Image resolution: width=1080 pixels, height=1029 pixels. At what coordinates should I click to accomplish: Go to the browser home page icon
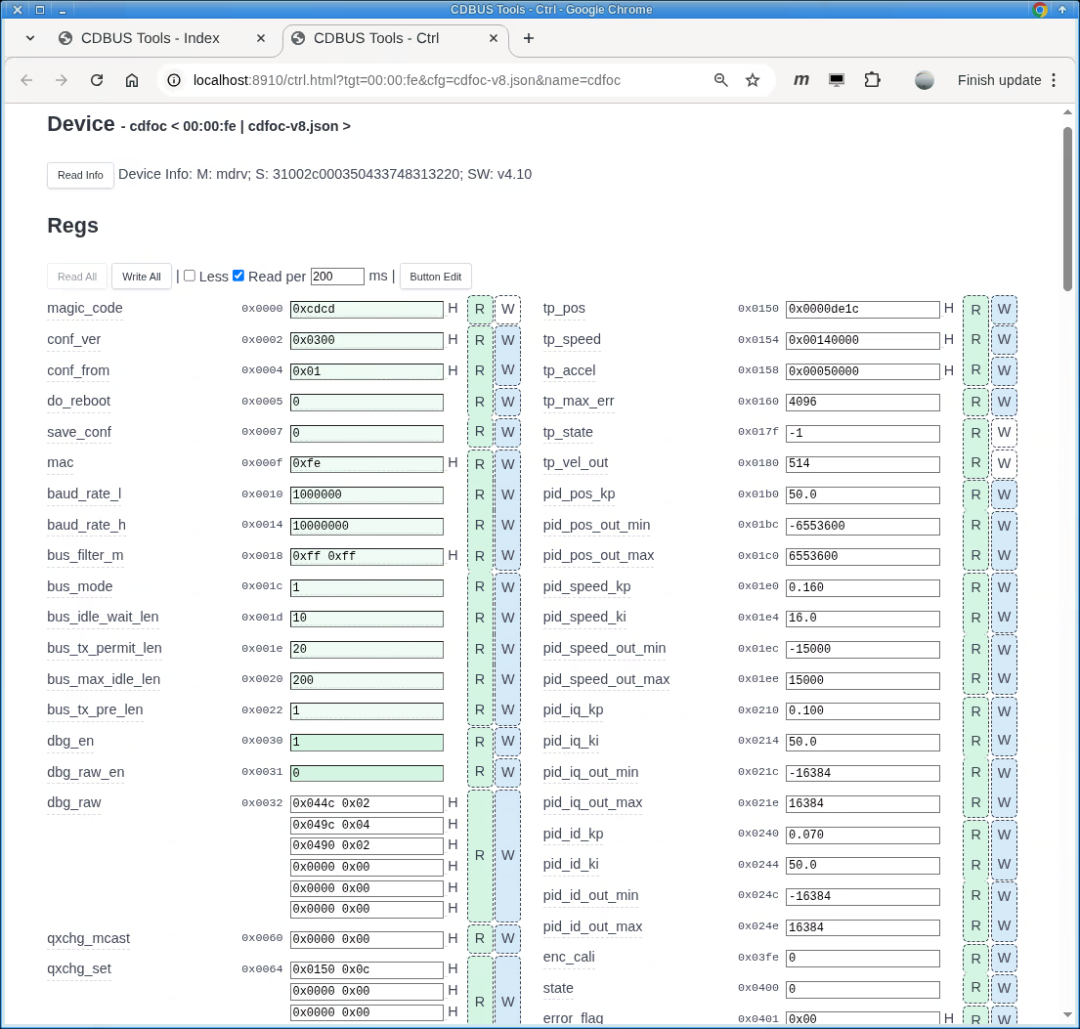click(x=132, y=80)
